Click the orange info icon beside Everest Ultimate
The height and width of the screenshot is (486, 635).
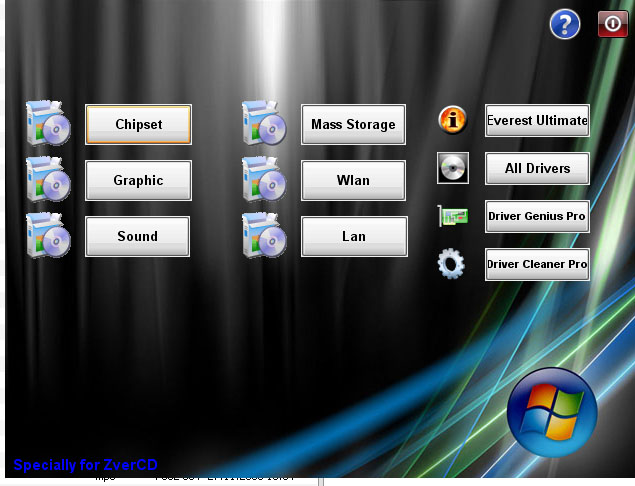[453, 119]
